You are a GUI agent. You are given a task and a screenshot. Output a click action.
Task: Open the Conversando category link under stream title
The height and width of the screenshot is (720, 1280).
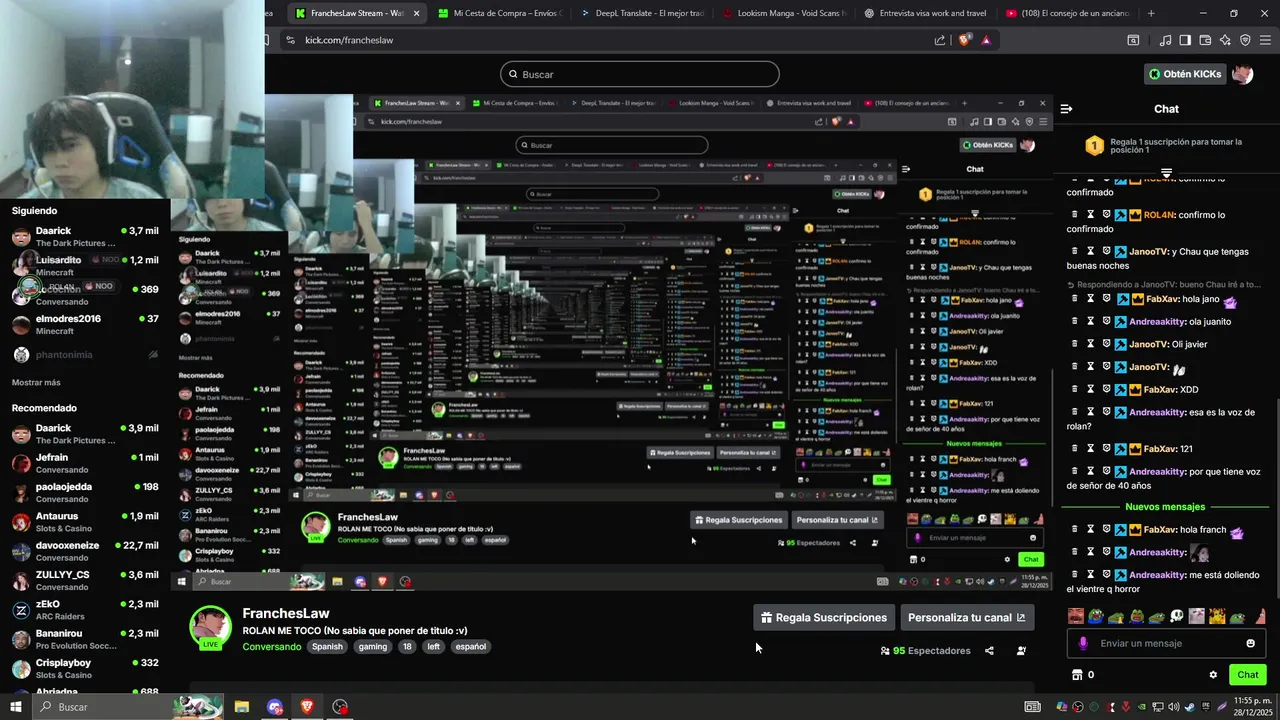tap(272, 647)
